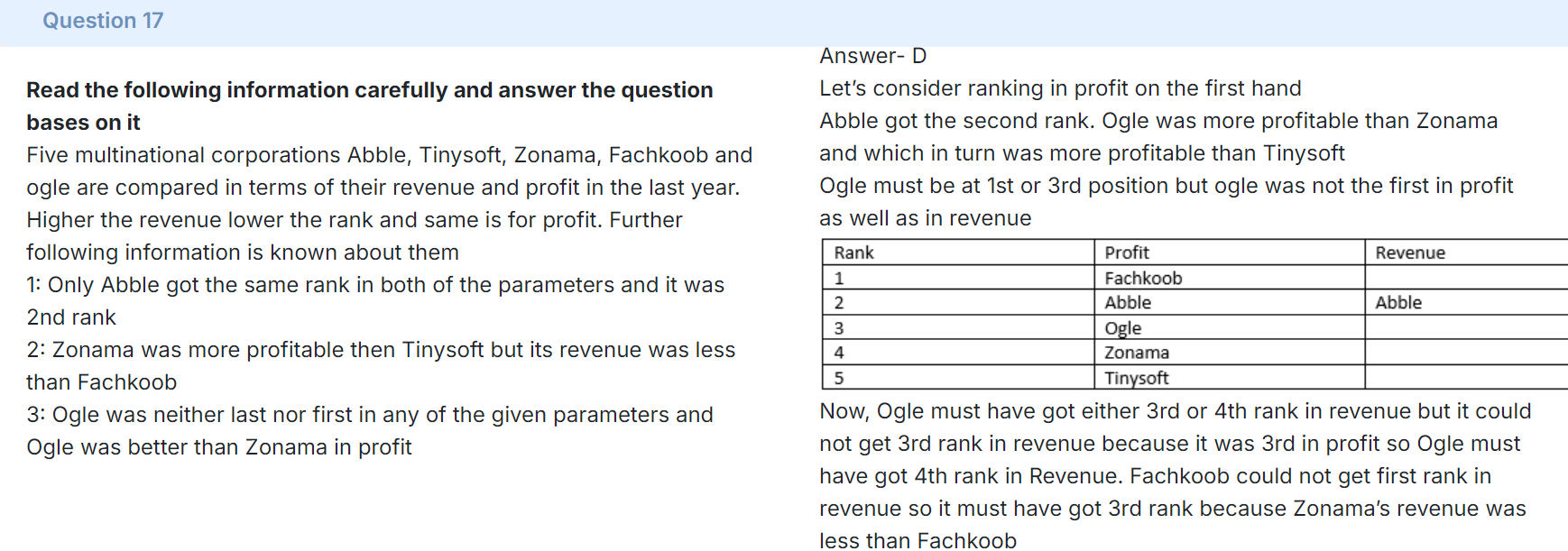Click the Zonama cell in the table
Viewport: 1568px width, 551px height.
click(1230, 353)
